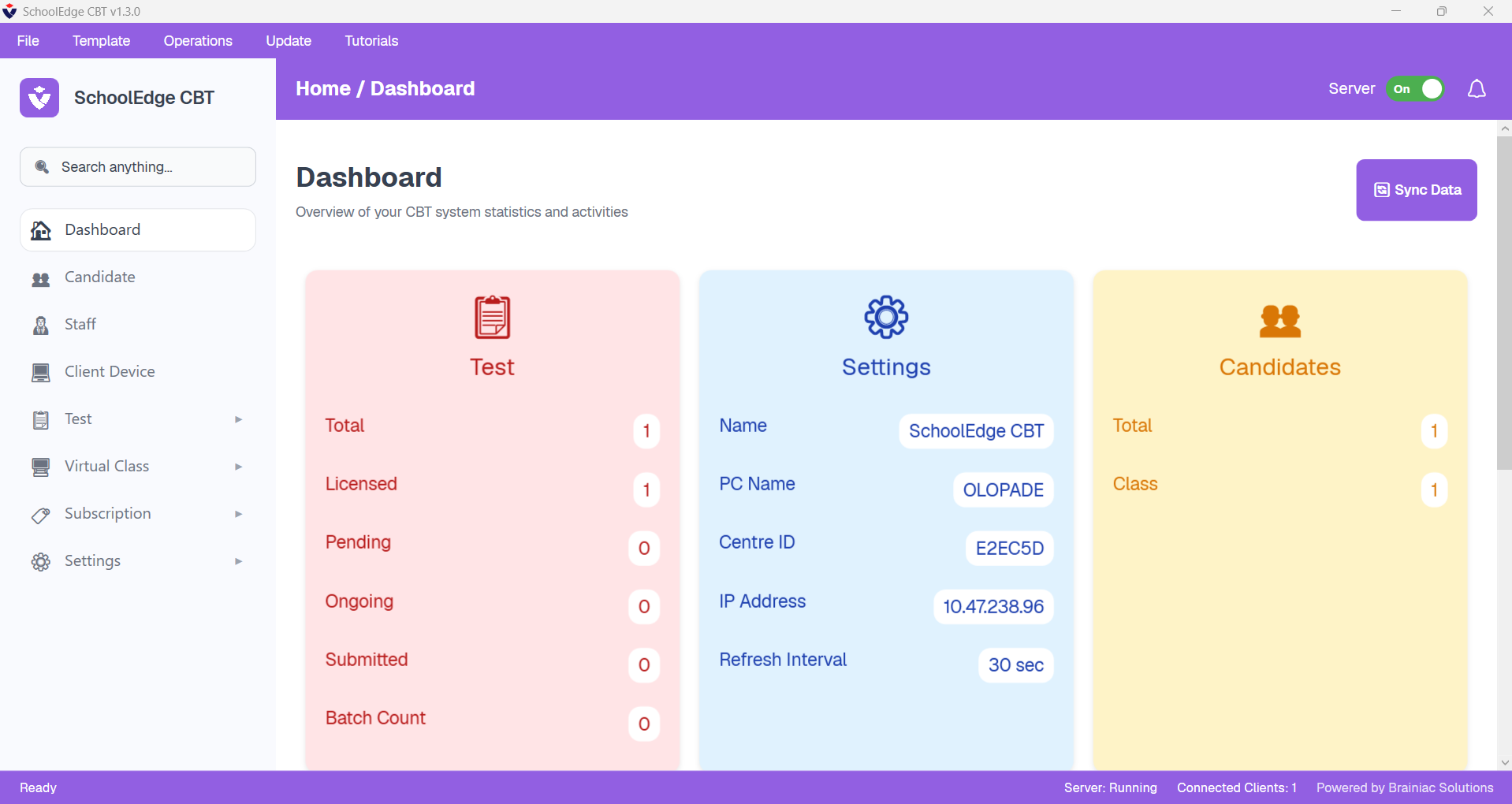Click the Settings gear icon in sidebar
Viewport: 1512px width, 804px height.
coord(41,562)
